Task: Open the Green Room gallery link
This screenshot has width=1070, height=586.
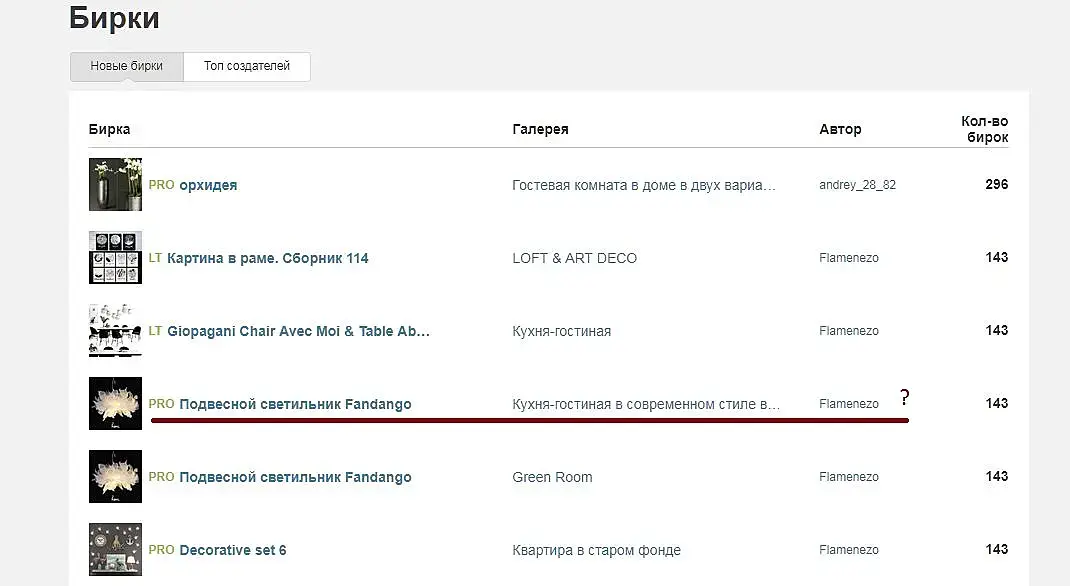Action: [552, 477]
